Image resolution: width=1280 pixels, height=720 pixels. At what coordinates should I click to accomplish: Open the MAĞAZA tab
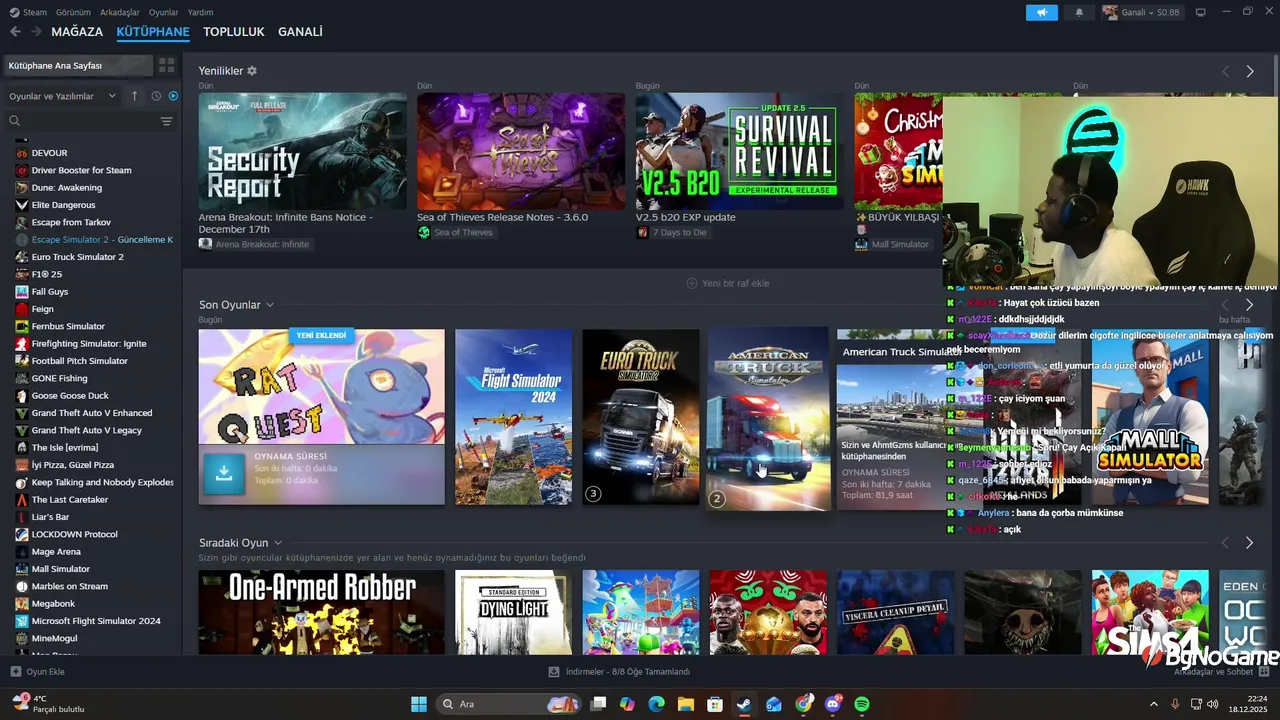click(x=77, y=32)
